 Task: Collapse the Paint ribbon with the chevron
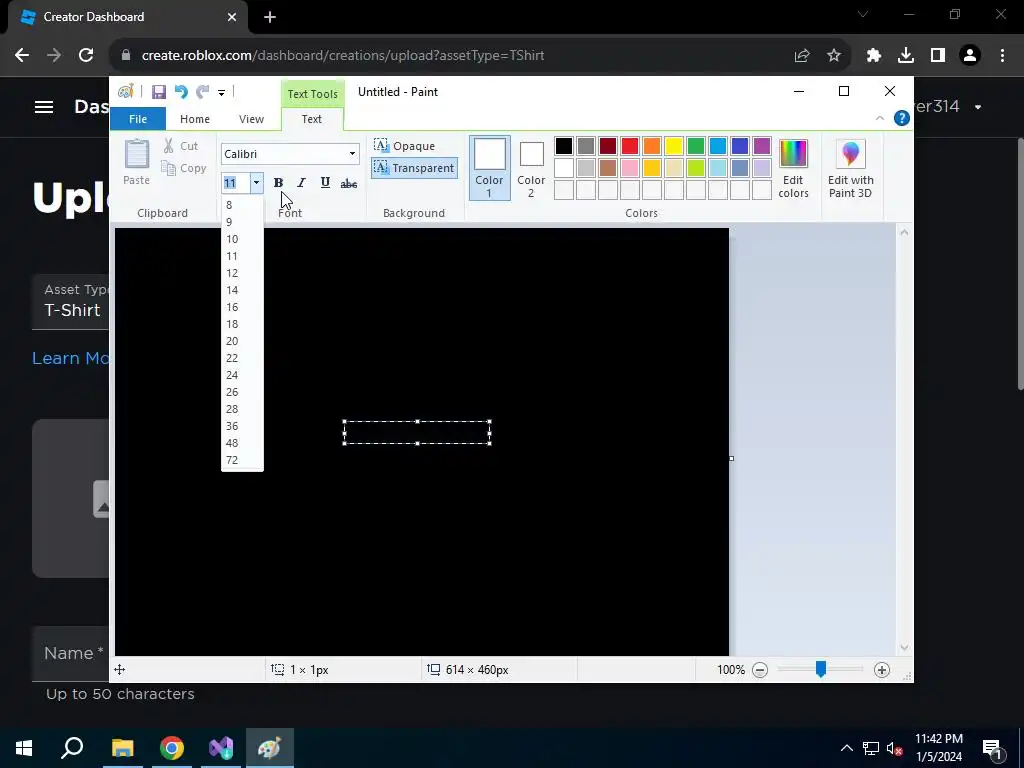[x=880, y=118]
